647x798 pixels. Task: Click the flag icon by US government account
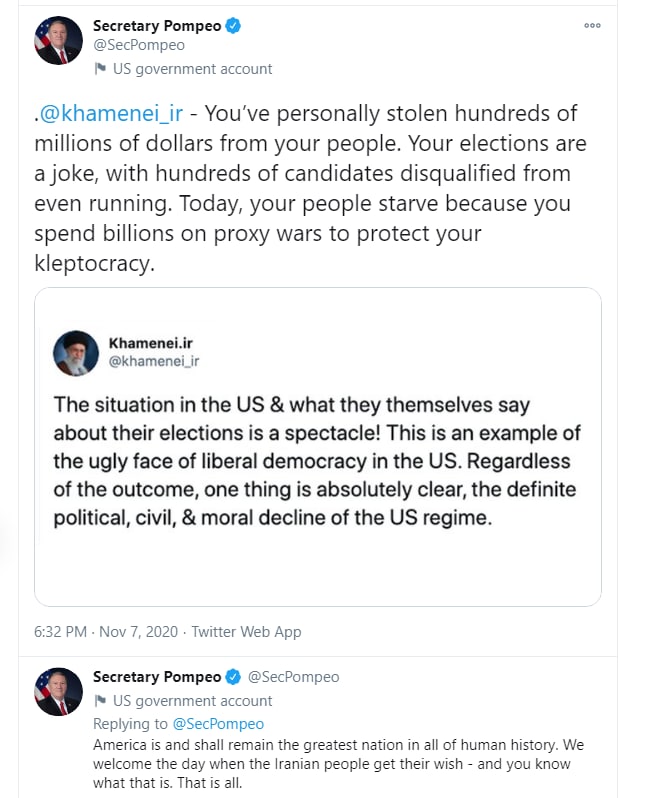coord(99,69)
